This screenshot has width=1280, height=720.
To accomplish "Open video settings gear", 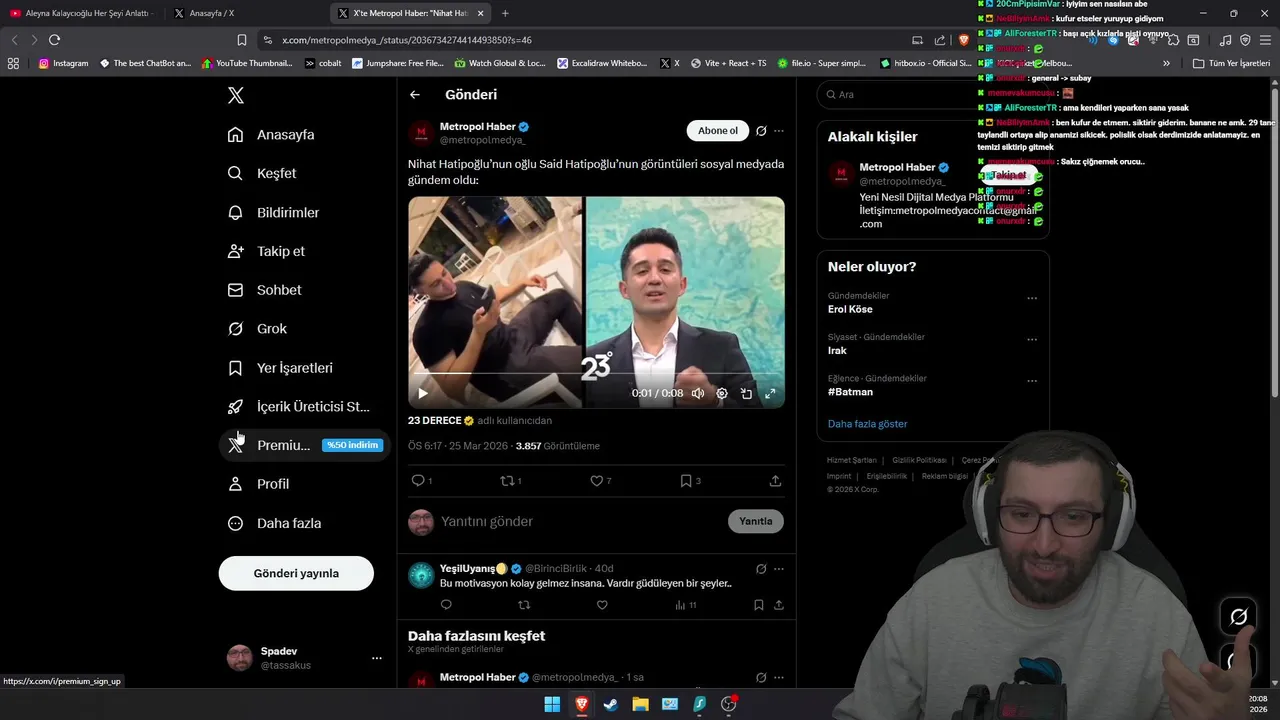I will coord(722,394).
